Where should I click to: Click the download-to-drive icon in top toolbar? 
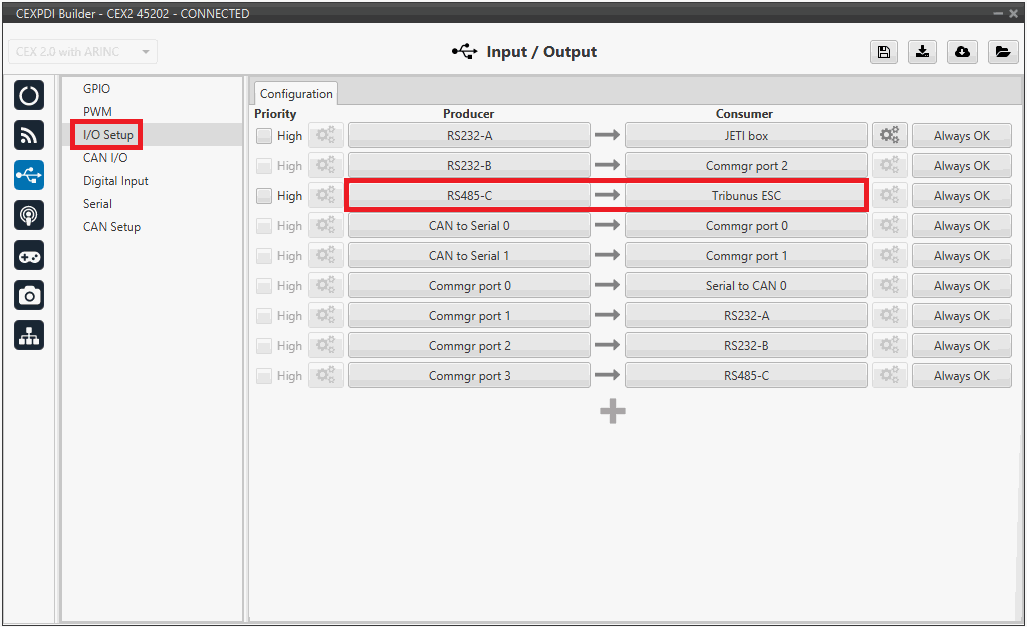click(x=922, y=52)
